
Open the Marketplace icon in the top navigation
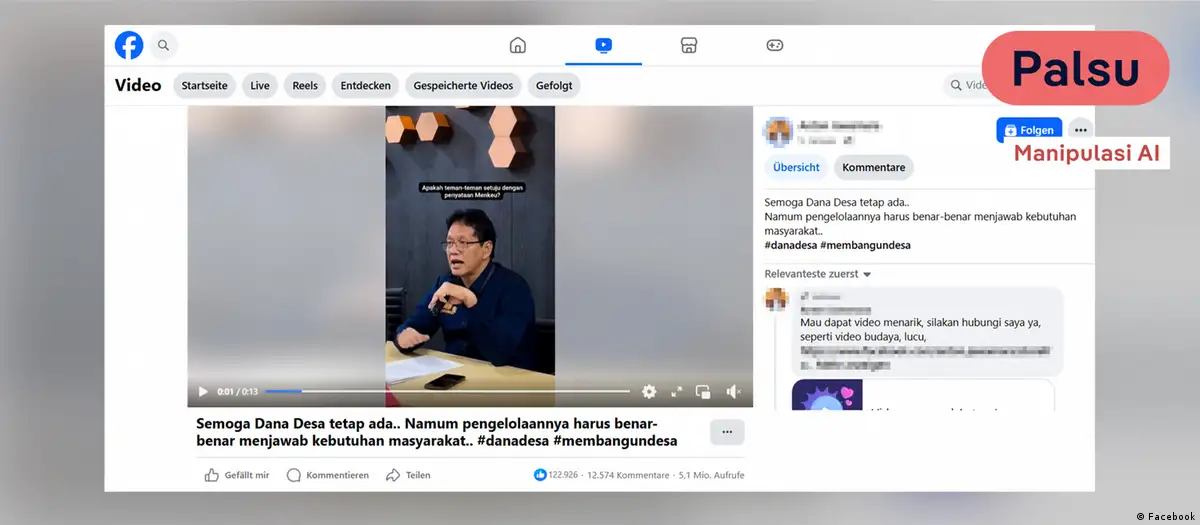[688, 45]
